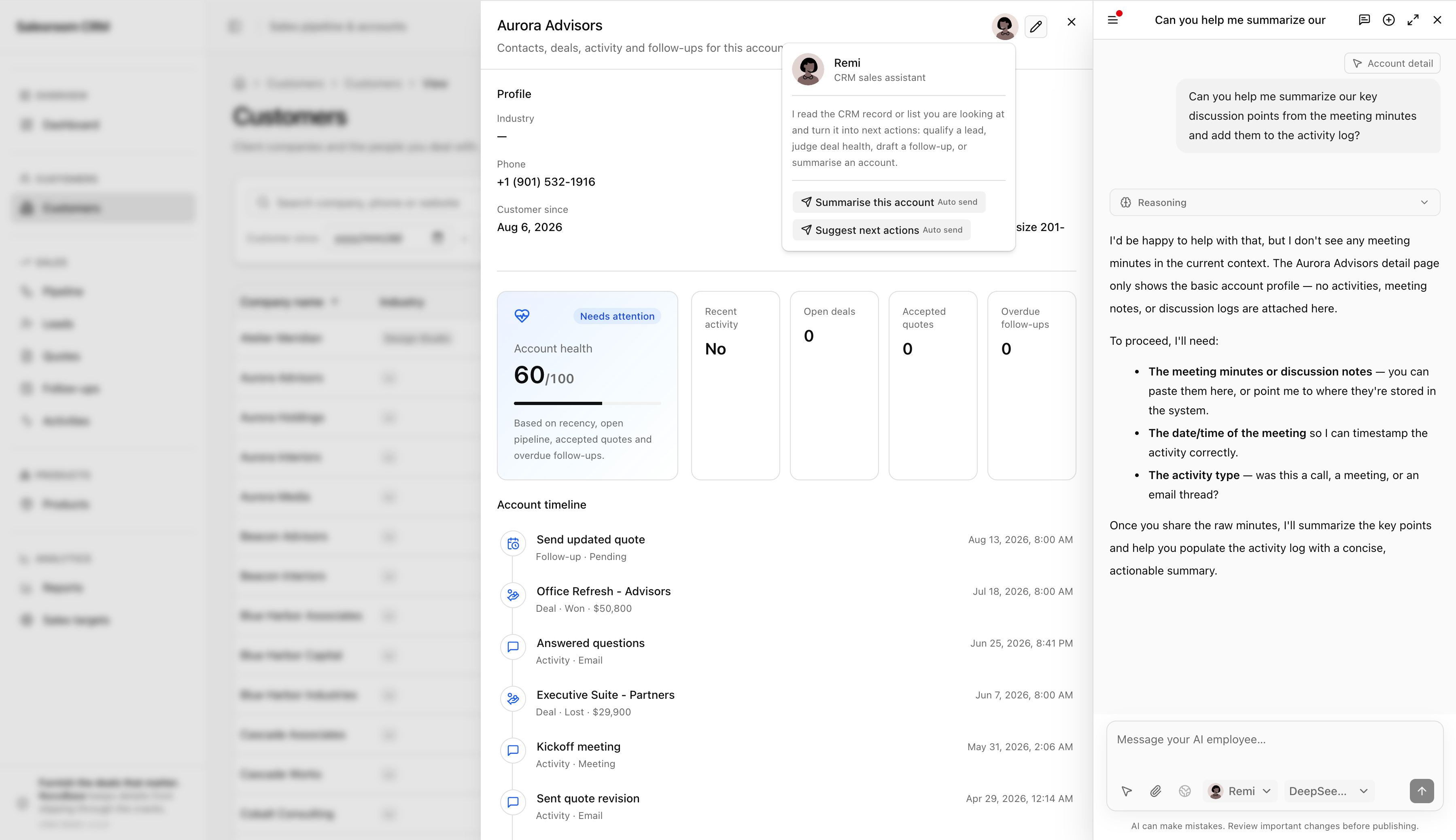Click the activity icon beside Kickoff meeting
Screen dimensions: 1456x840
click(513, 751)
